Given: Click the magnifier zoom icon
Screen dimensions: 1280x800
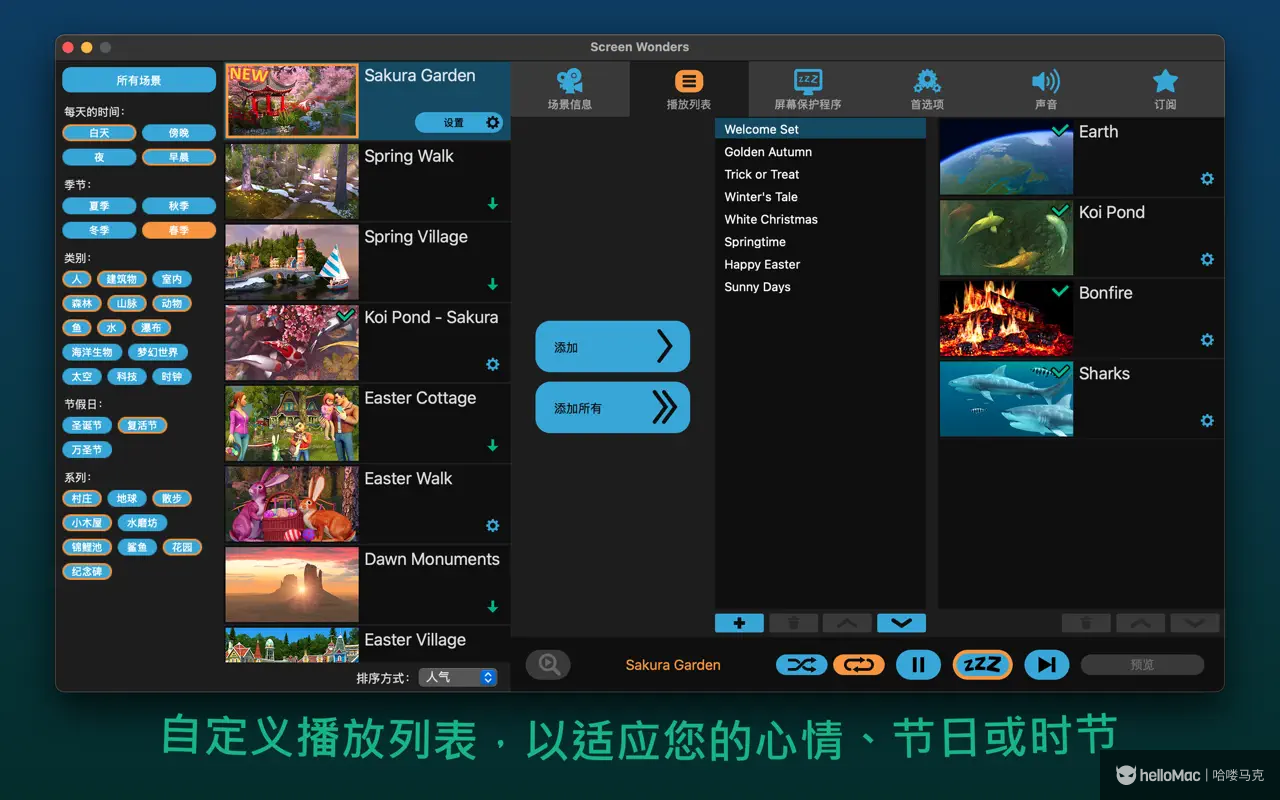Looking at the screenshot, I should coord(548,664).
